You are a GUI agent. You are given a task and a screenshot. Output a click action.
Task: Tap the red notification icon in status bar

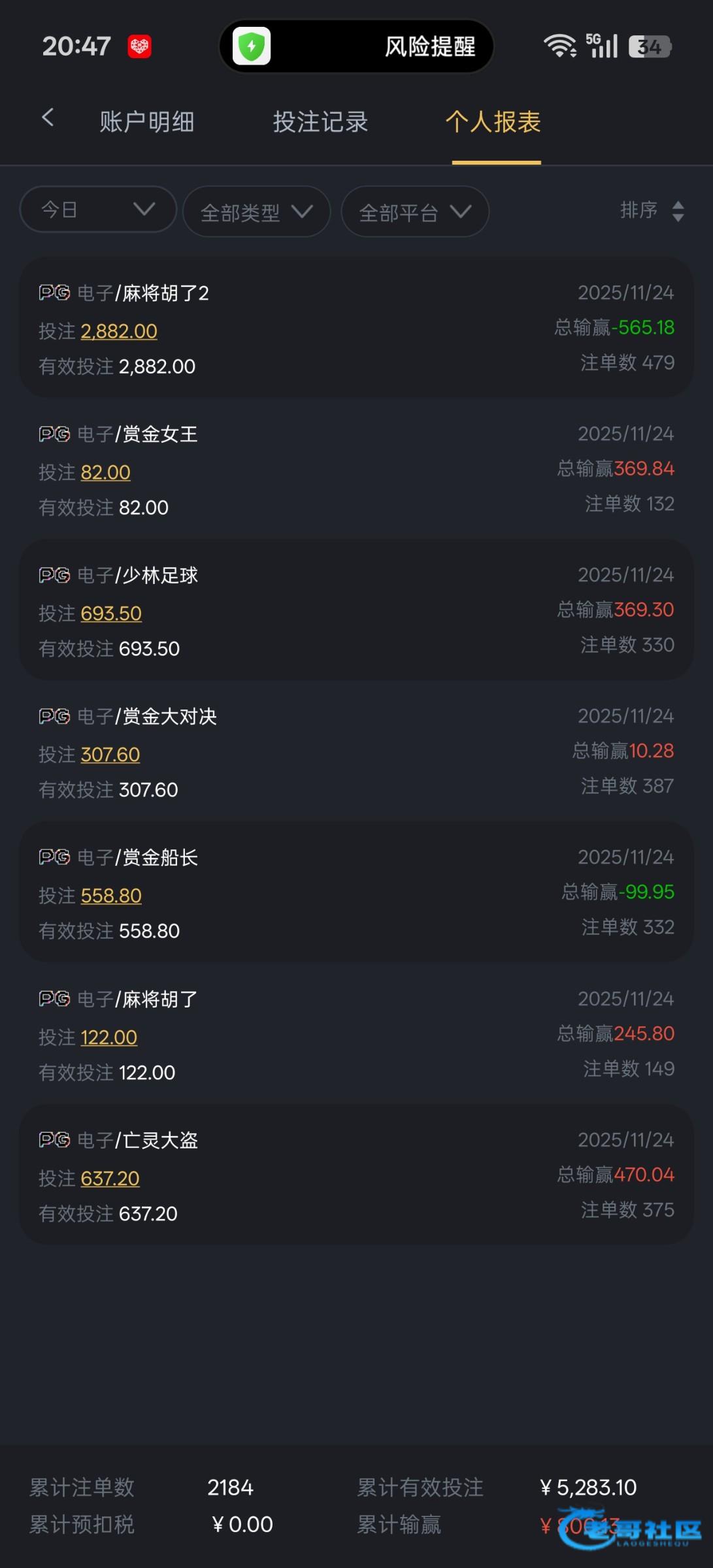coord(139,46)
